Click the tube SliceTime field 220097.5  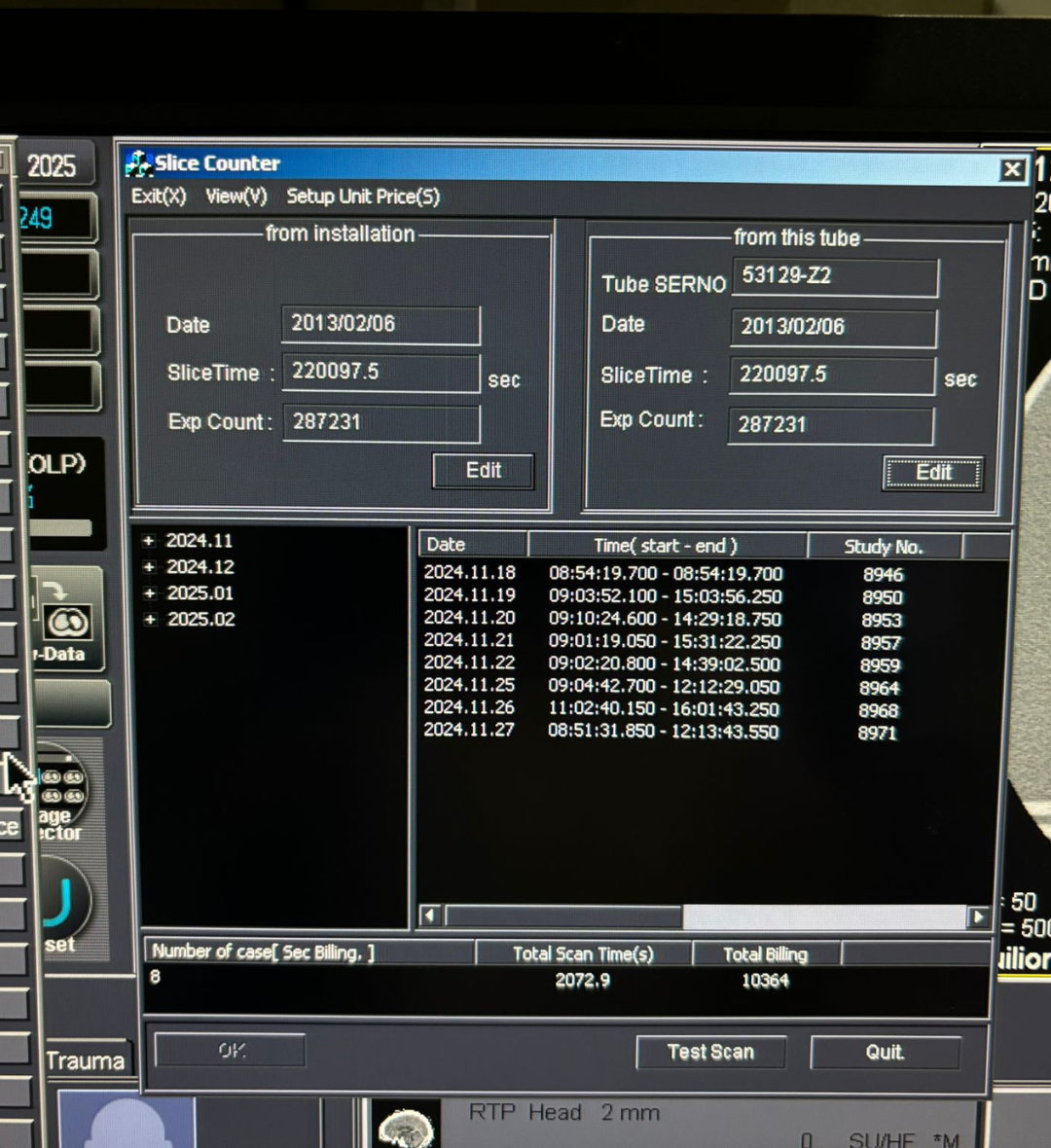[x=832, y=376]
